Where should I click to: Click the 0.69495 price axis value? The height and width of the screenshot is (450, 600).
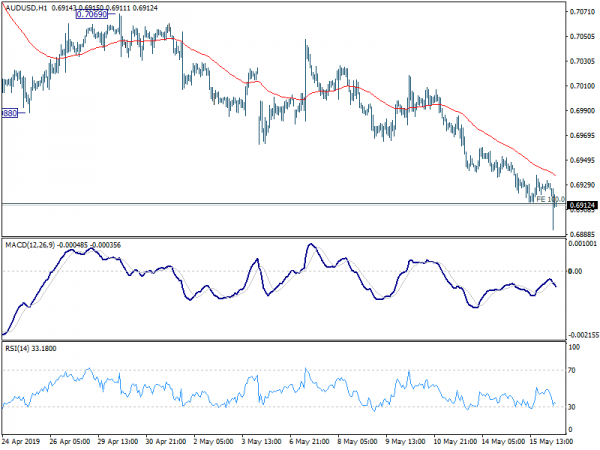pos(582,160)
